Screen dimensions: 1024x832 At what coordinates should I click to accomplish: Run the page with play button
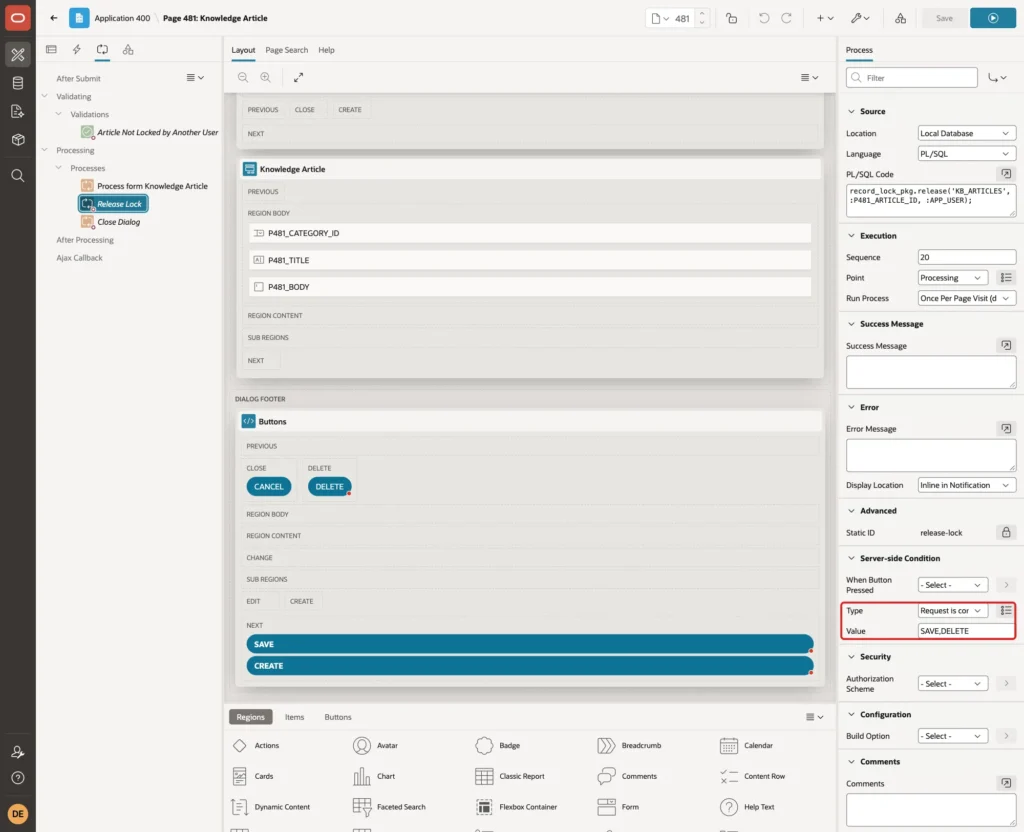(993, 18)
